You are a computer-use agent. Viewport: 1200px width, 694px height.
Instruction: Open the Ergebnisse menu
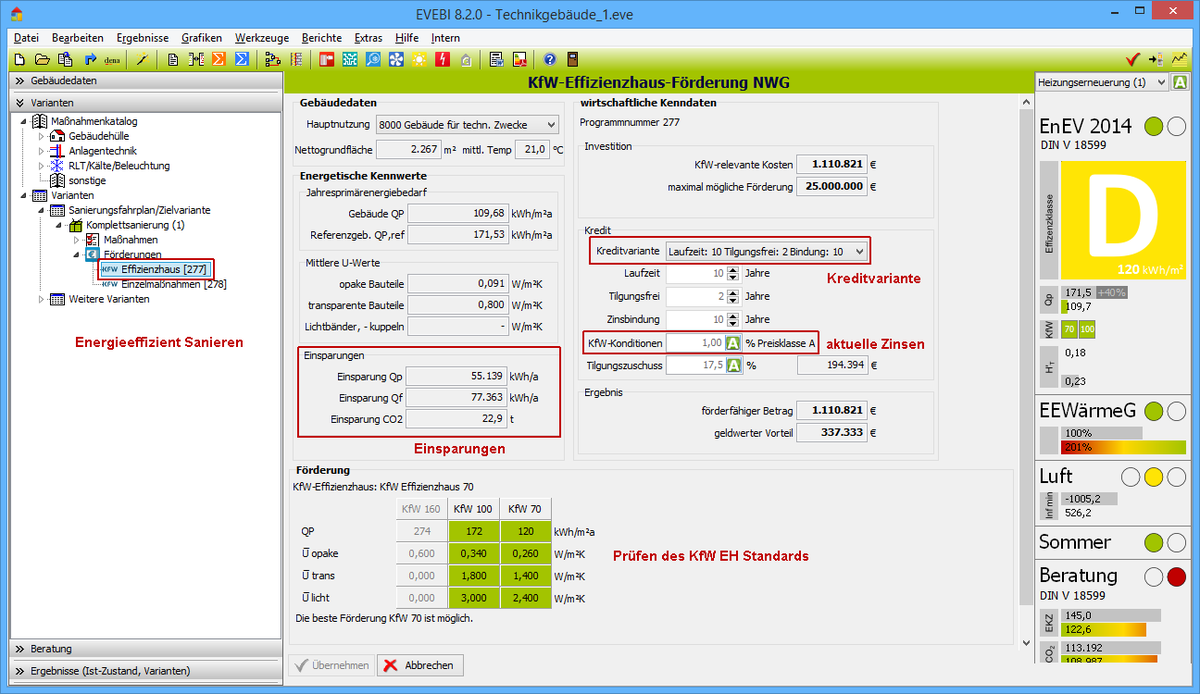pos(142,37)
